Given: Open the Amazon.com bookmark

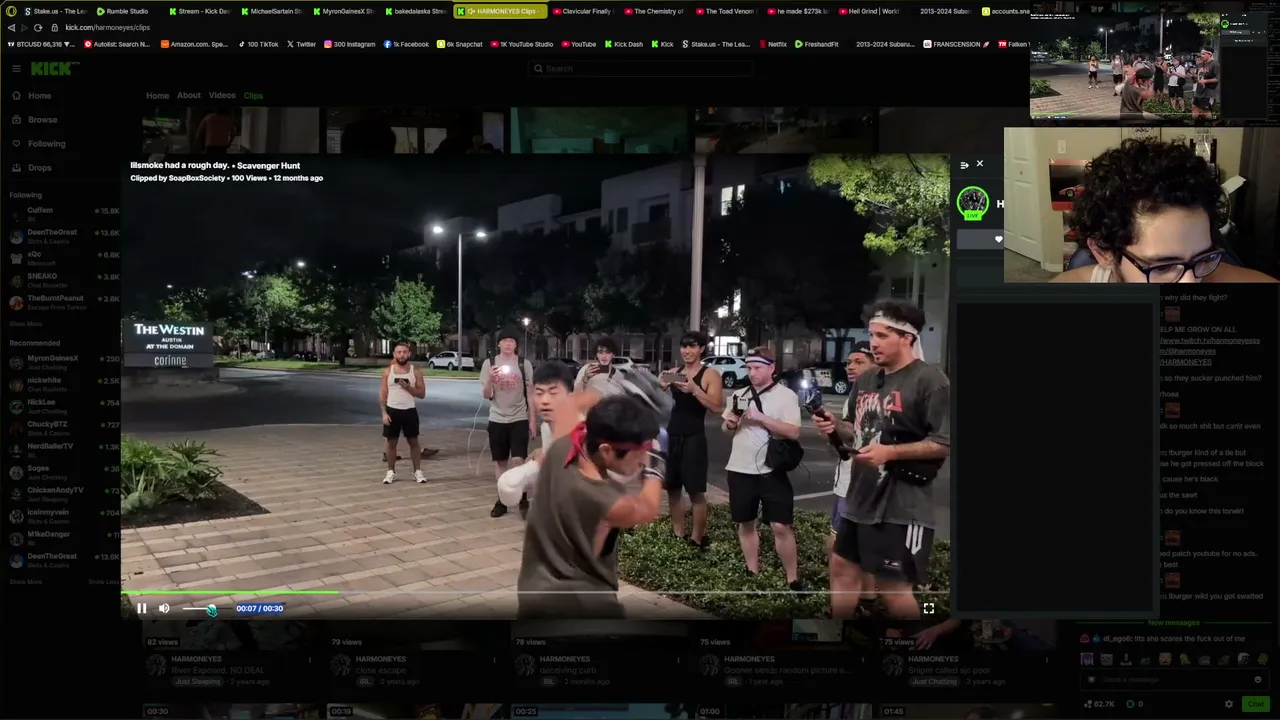Looking at the screenshot, I should 193,44.
